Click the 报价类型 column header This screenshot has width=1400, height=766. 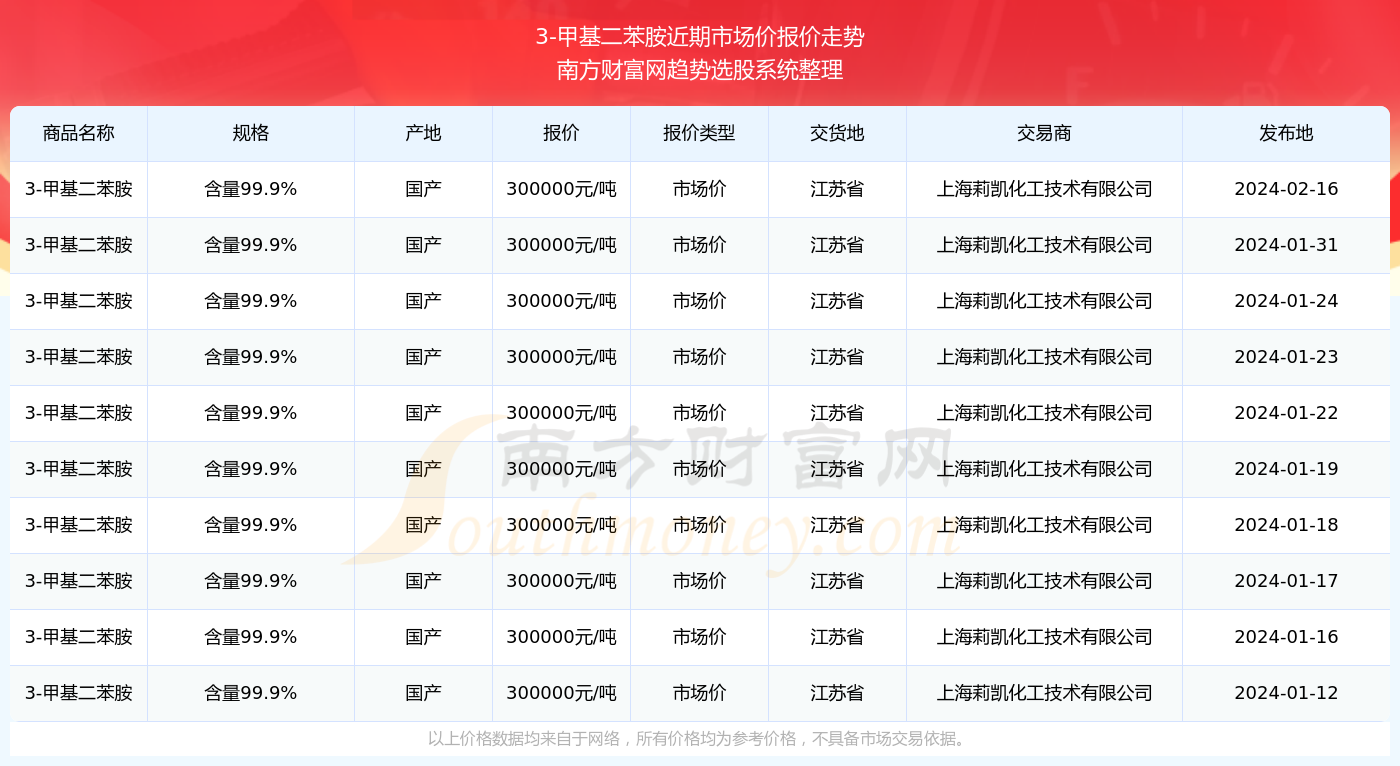[x=699, y=133]
